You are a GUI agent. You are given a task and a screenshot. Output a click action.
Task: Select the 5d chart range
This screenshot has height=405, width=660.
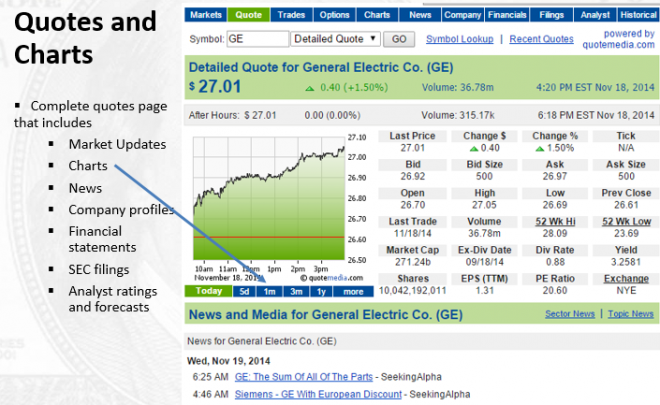click(244, 292)
